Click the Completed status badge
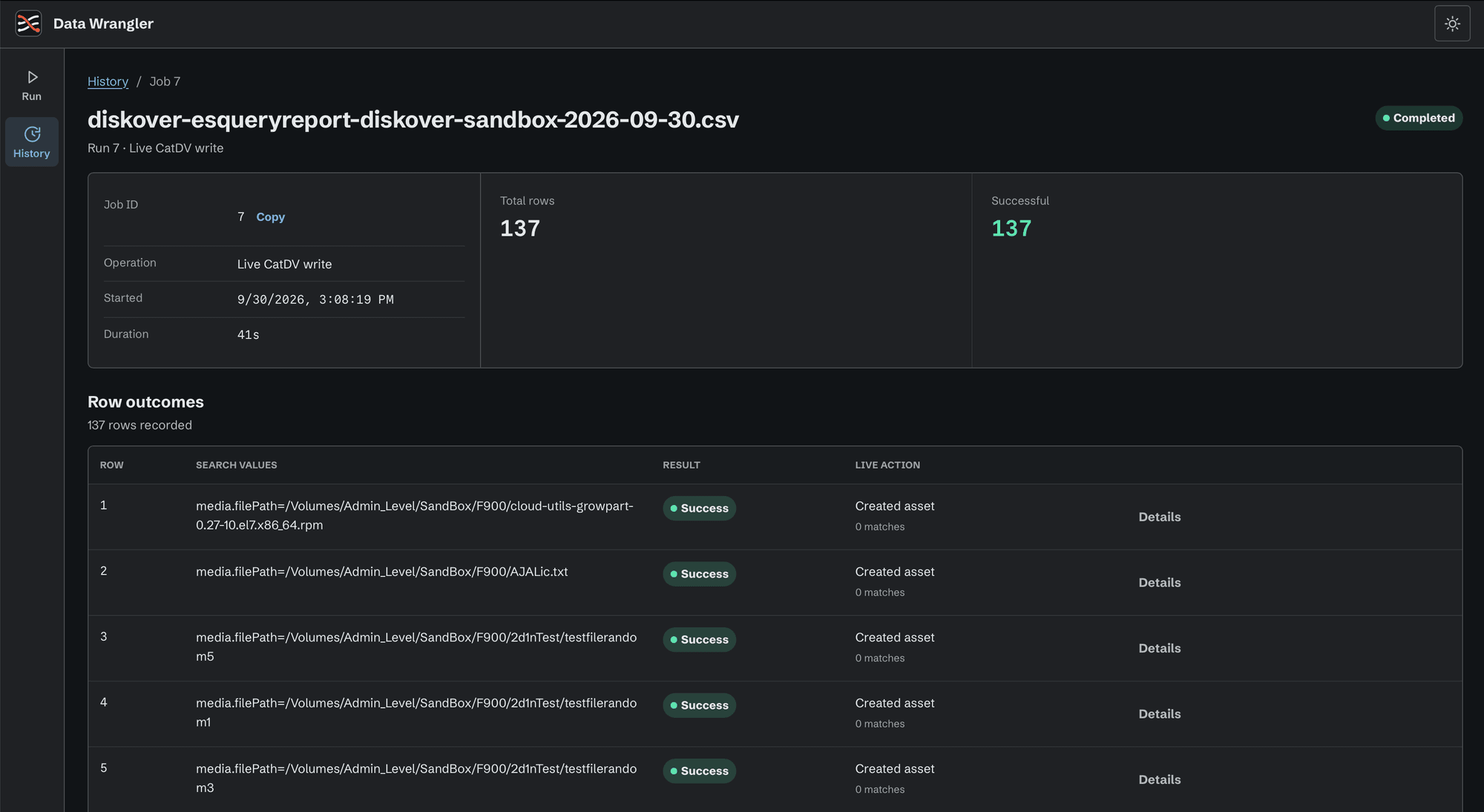The width and height of the screenshot is (1484, 812). click(1419, 118)
